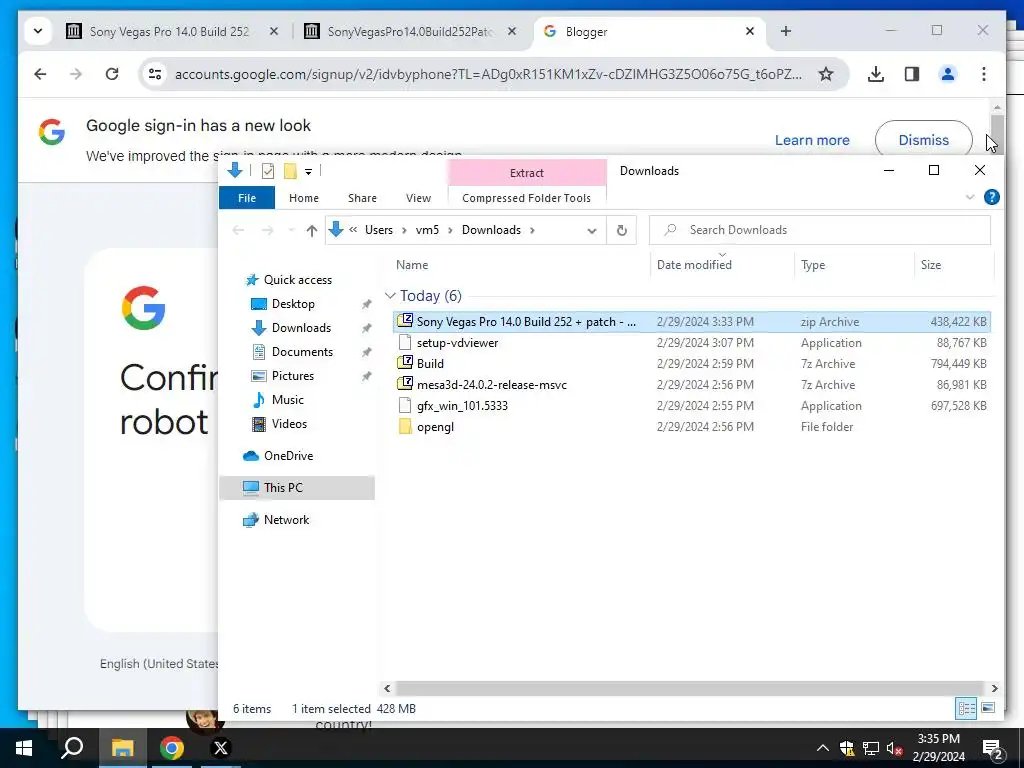Click the Extract contextual tab

tap(526, 172)
